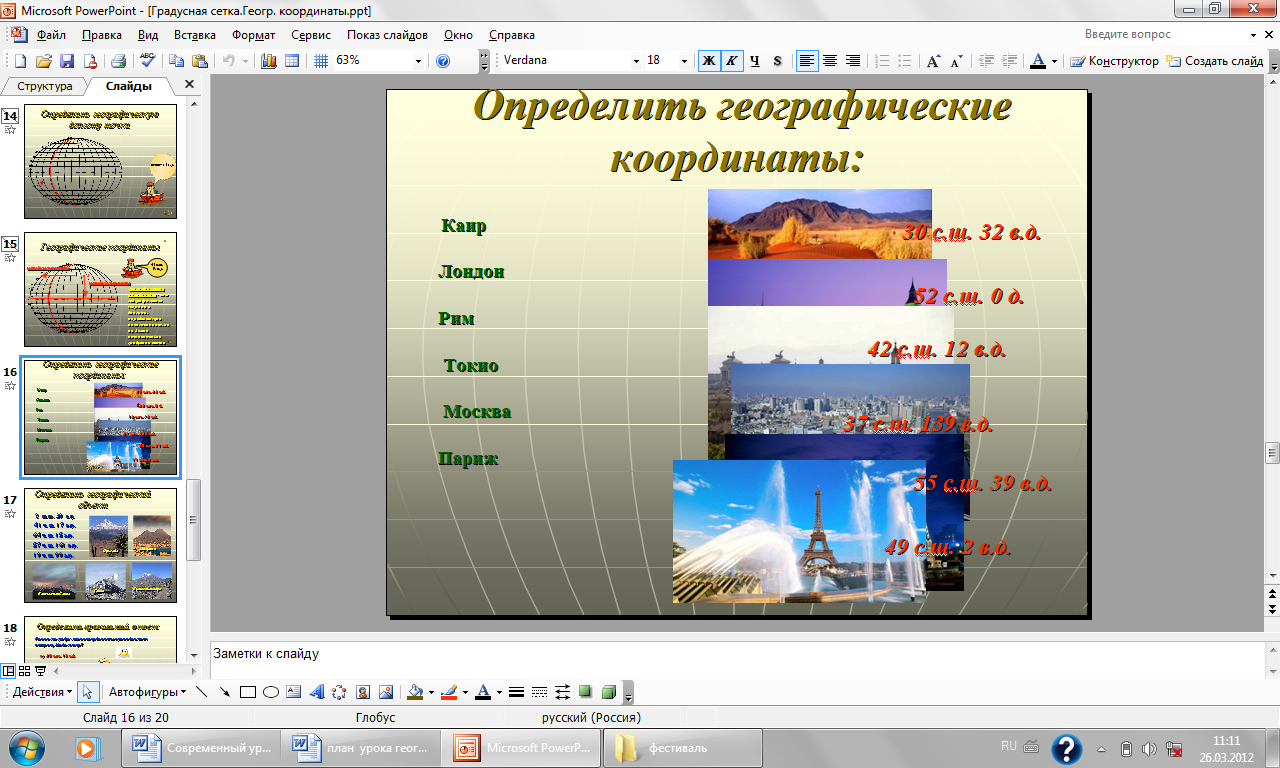This screenshot has width=1280, height=768.
Task: Open the font size 18 dropdown
Action: [x=685, y=61]
